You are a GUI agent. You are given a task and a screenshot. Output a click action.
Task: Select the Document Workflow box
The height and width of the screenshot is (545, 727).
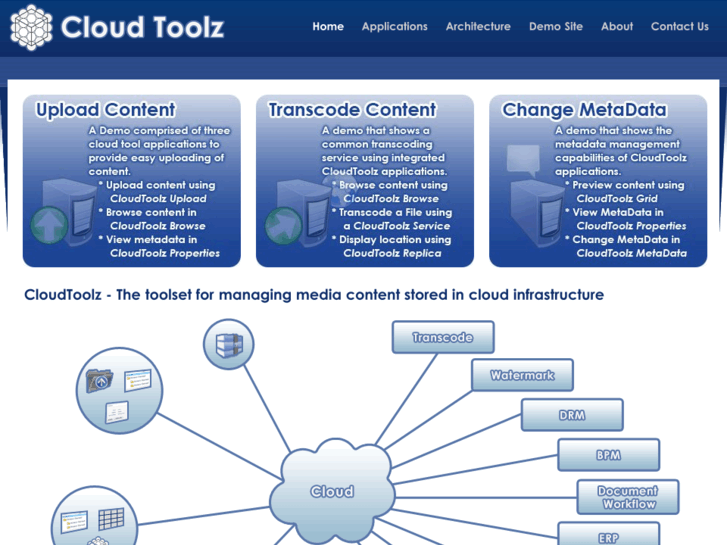[x=628, y=497]
